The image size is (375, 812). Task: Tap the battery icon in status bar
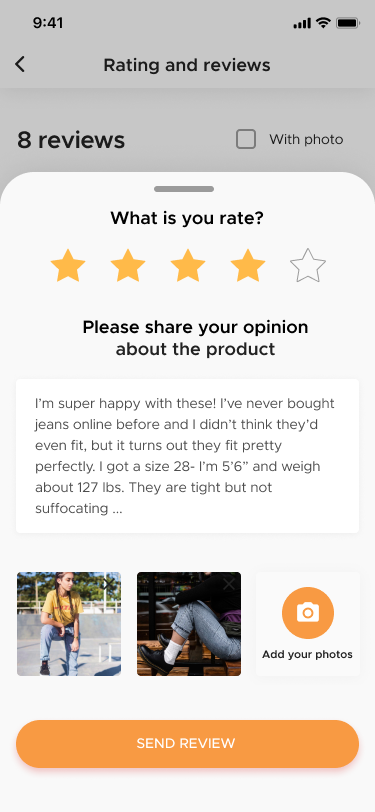(348, 23)
